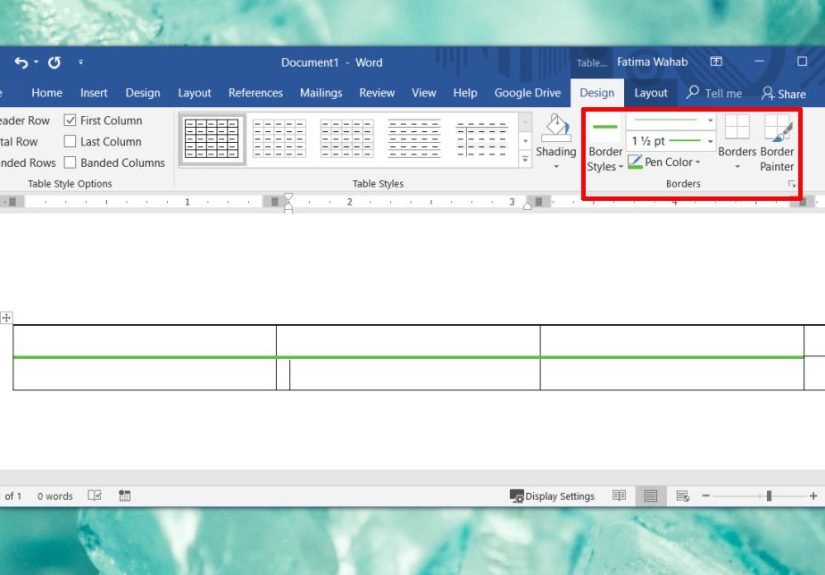Click the proofing check icon in status bar
The height and width of the screenshot is (575, 825).
coord(95,496)
